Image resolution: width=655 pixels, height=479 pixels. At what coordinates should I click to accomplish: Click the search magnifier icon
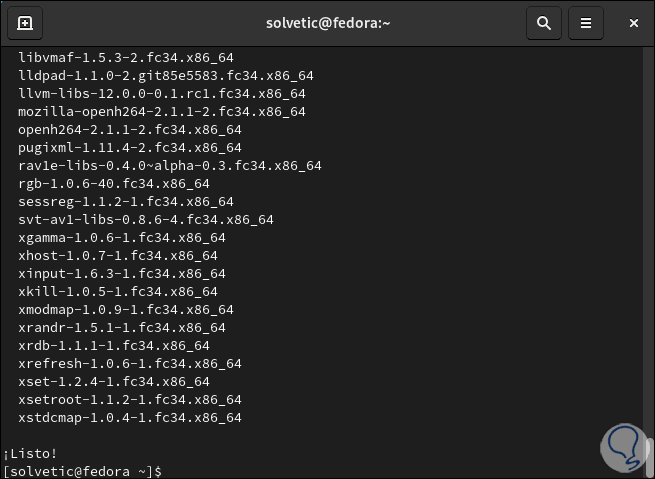(x=544, y=22)
